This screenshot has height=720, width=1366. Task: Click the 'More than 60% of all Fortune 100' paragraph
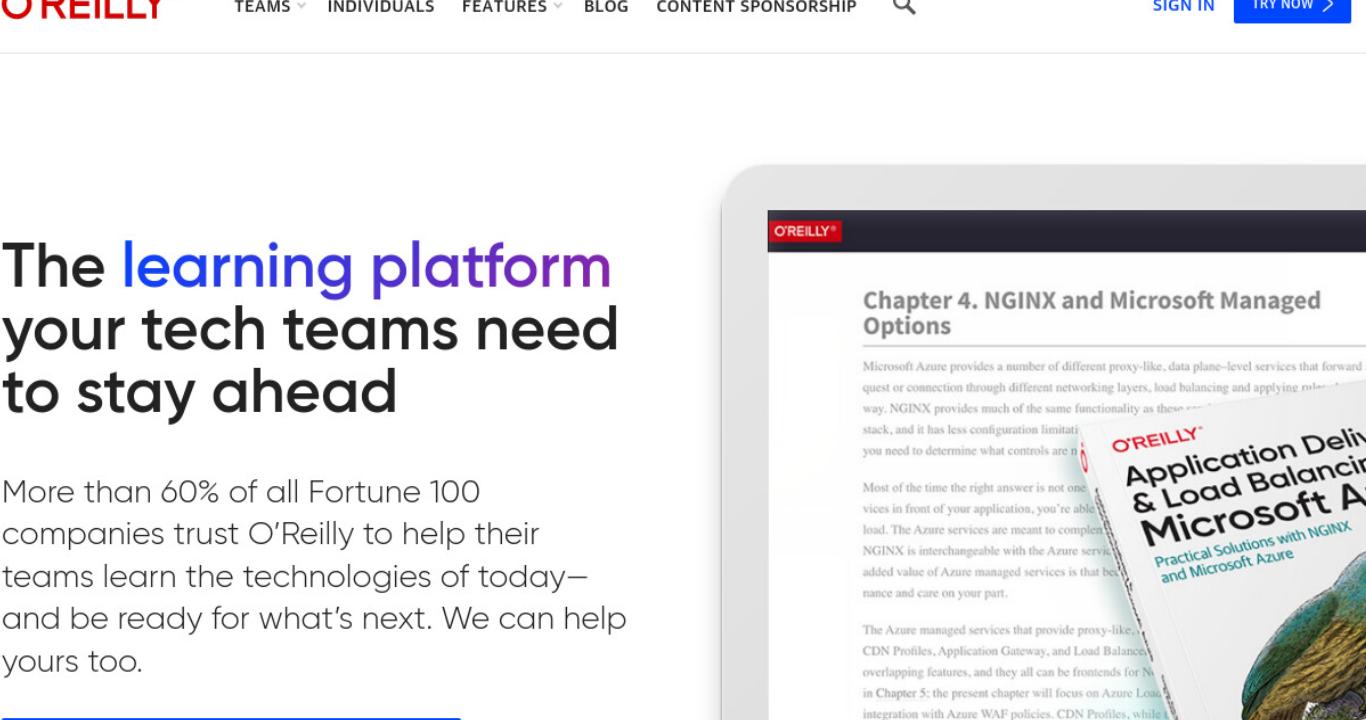314,576
